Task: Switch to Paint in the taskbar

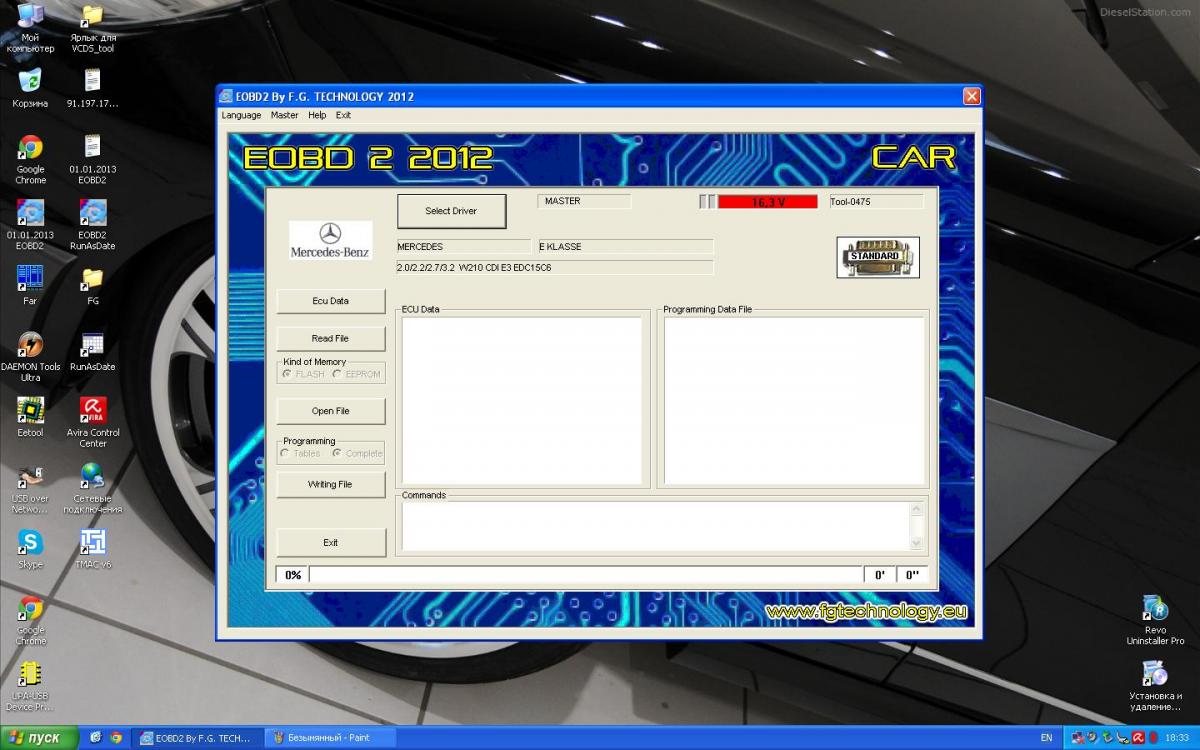Action: (330, 738)
